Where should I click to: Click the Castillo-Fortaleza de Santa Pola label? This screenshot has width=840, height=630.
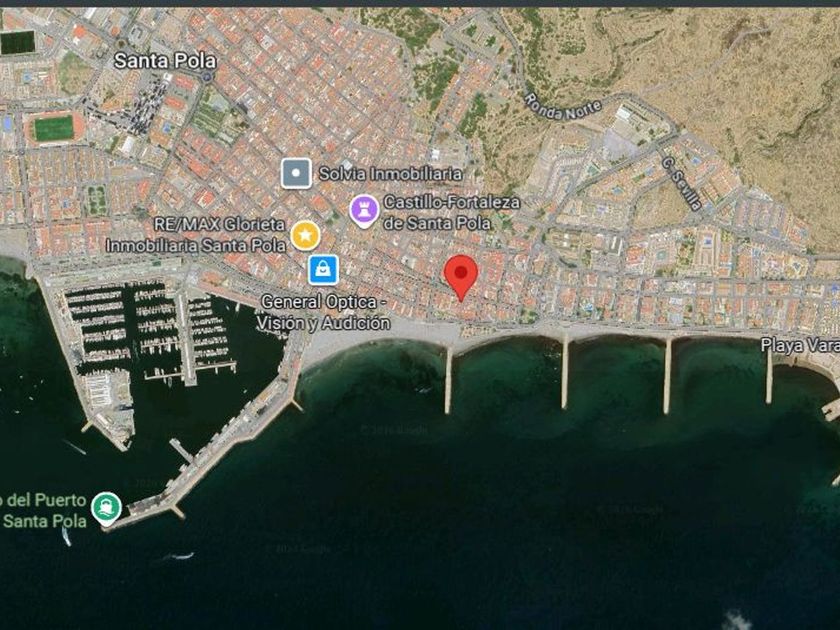(x=451, y=212)
